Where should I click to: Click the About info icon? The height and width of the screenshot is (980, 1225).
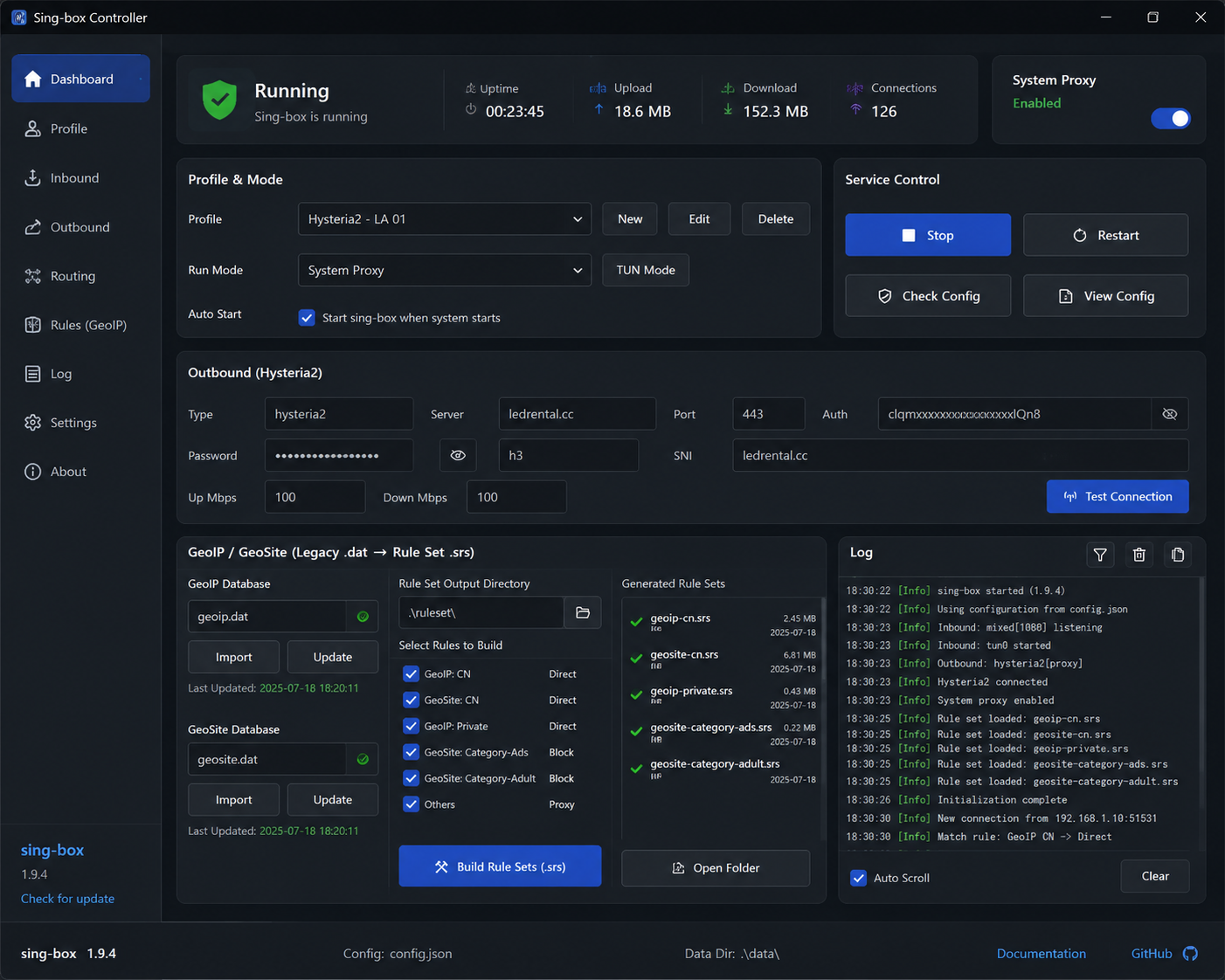pyautogui.click(x=33, y=472)
